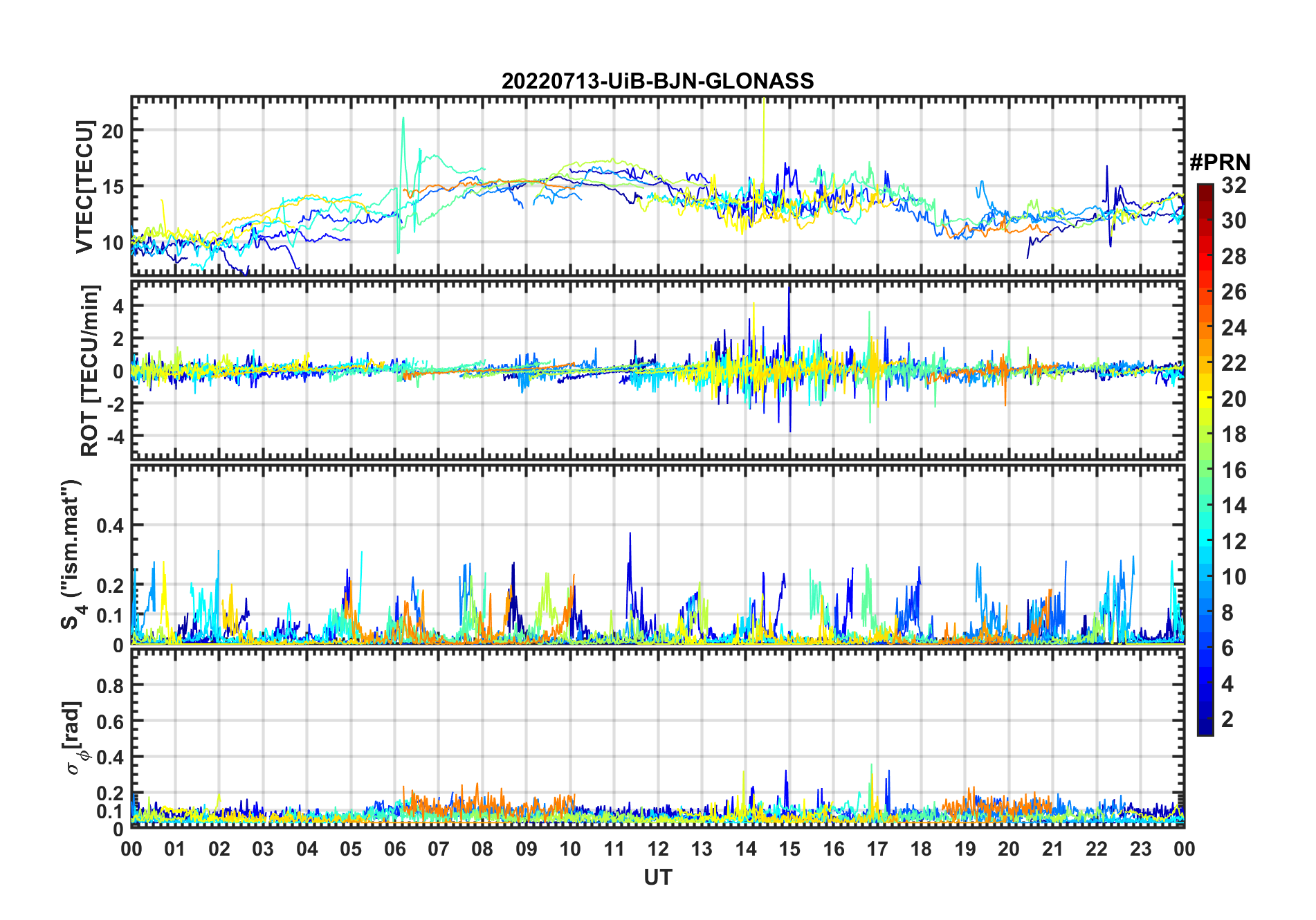
Task: Click the plot title 20220713-UiB-BJN-GLONASS
Action: pyautogui.click(x=657, y=81)
